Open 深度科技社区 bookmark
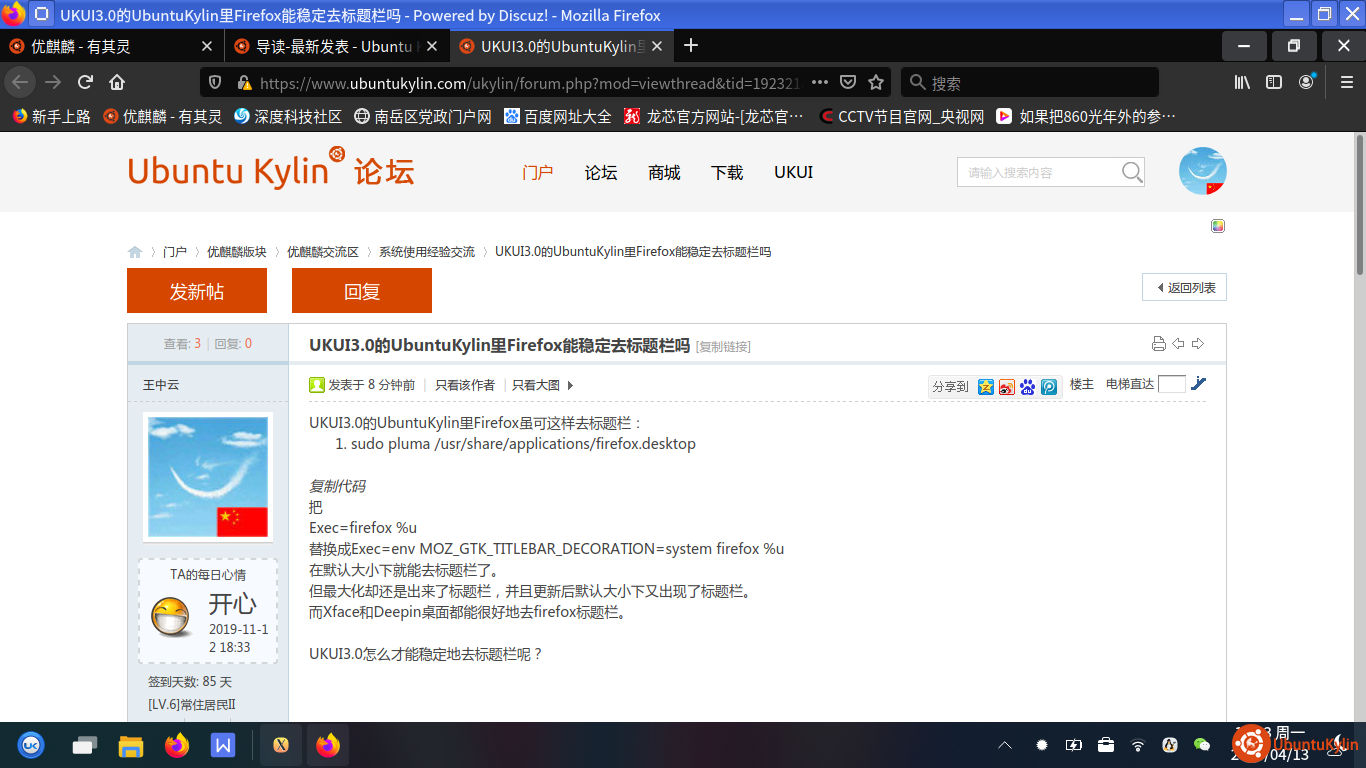This screenshot has width=1366, height=768. click(x=288, y=116)
